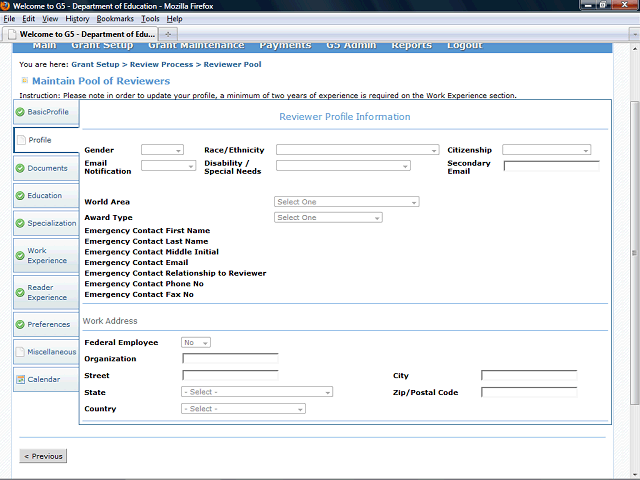Viewport: 640px width, 480px height.
Task: Click the Organization text field
Action: [230, 359]
